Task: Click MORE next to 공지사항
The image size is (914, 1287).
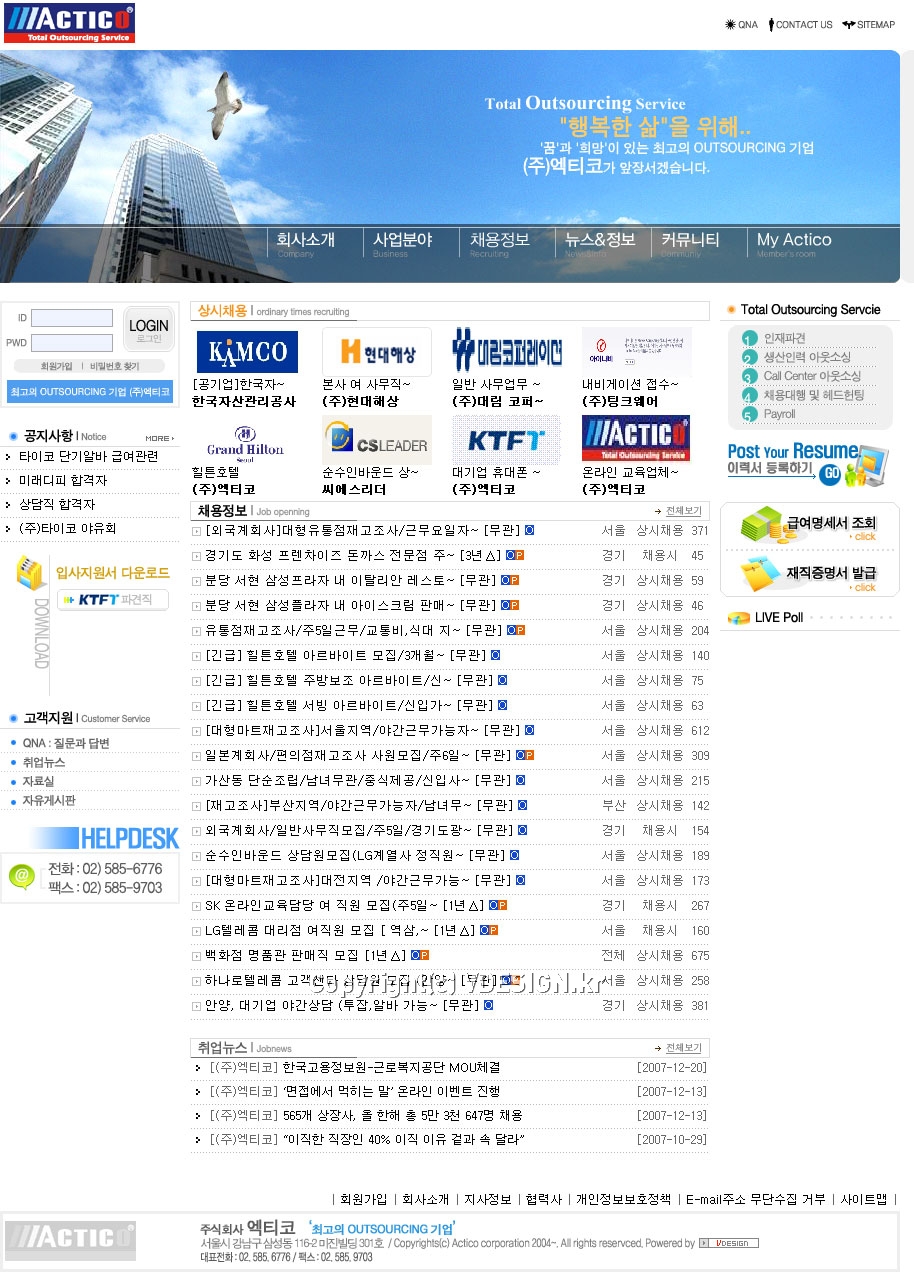Action: (x=159, y=438)
